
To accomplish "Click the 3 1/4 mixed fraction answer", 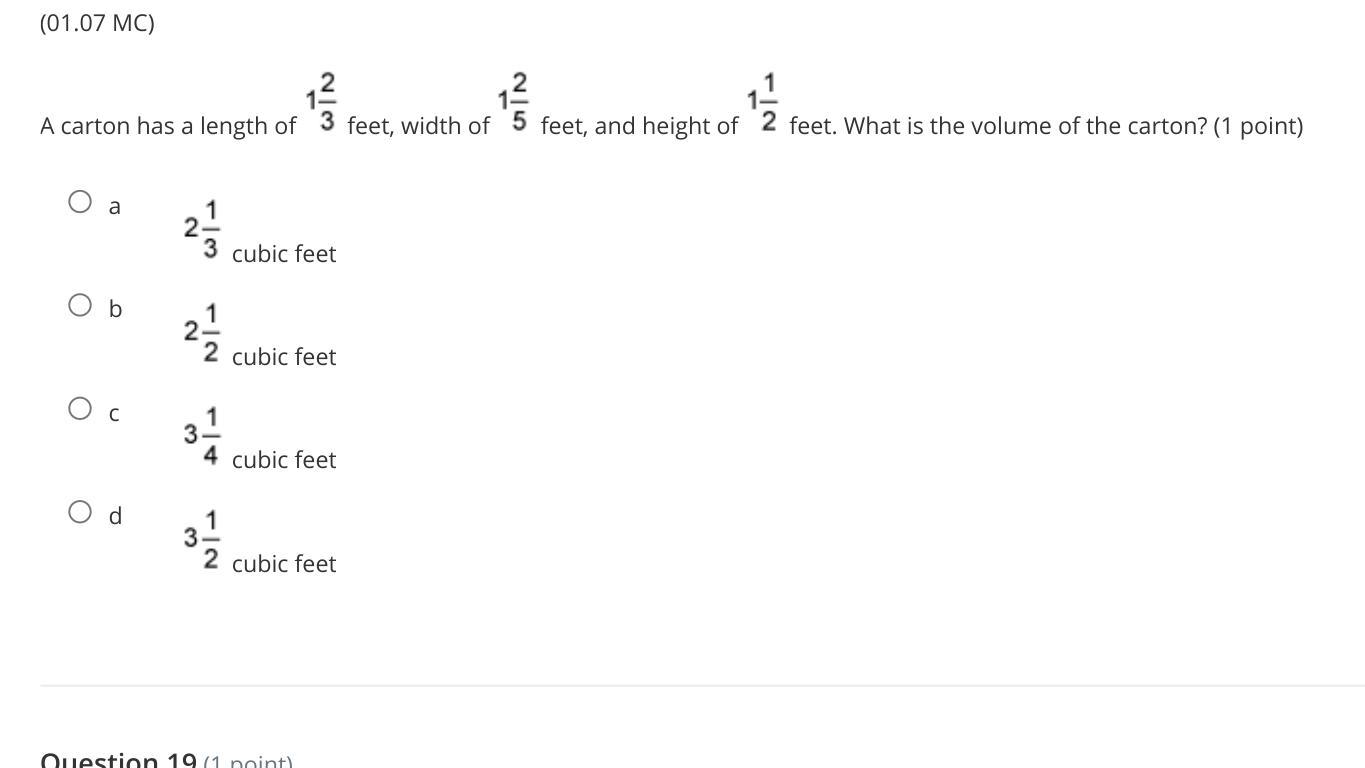I will pos(202,435).
